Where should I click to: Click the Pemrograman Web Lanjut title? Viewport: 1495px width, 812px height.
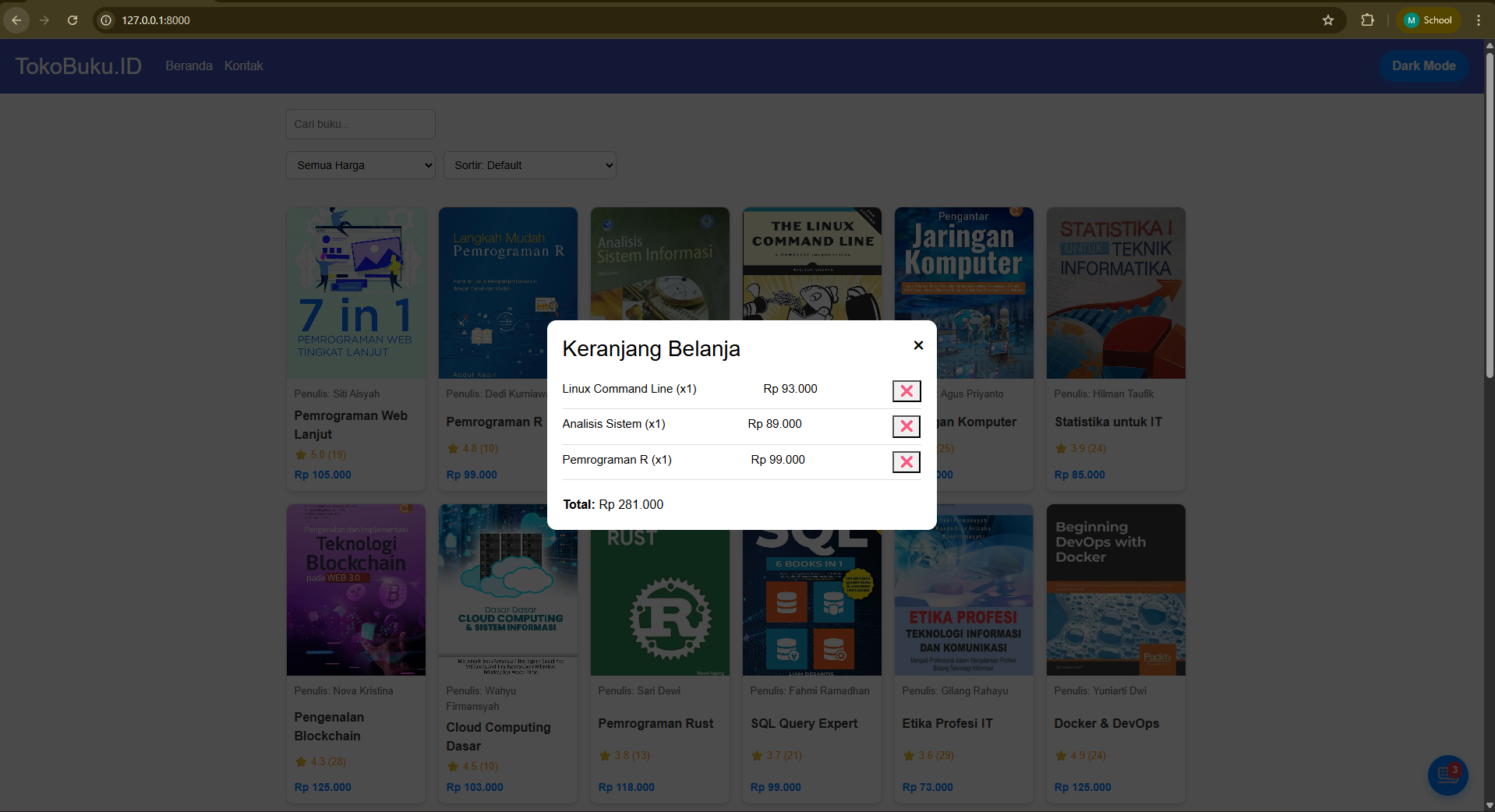(x=351, y=425)
